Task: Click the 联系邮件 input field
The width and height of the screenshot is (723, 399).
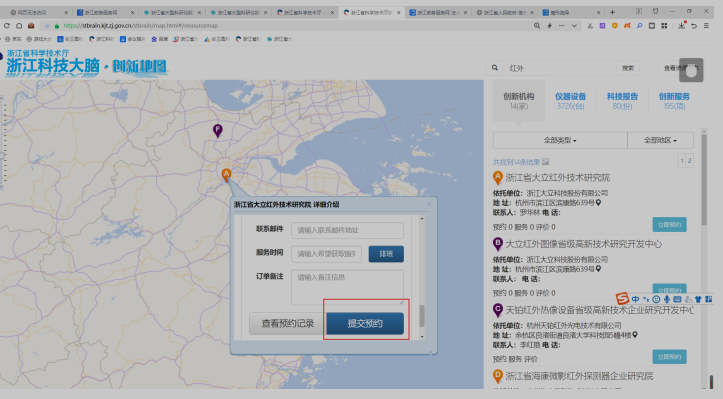Action: click(x=348, y=230)
